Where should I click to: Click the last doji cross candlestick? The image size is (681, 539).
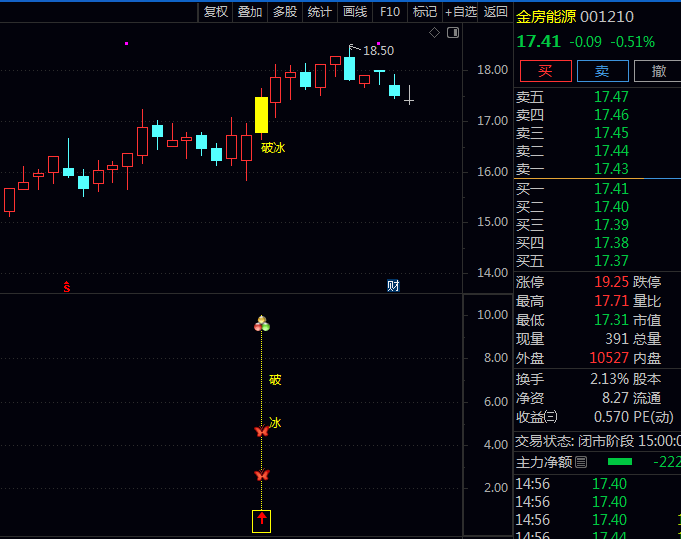point(409,96)
